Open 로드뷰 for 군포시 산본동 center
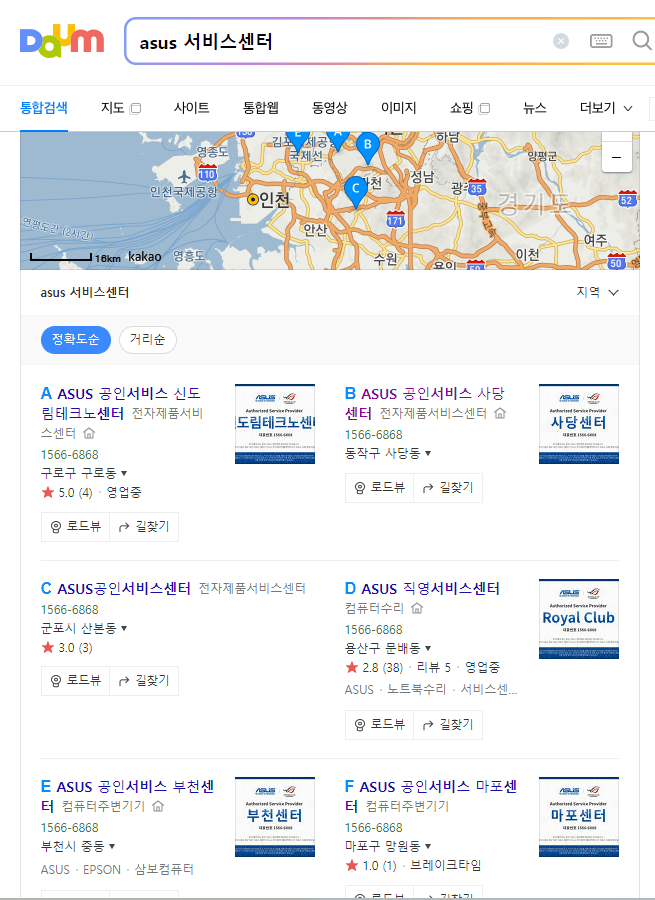Viewport: 655px width, 900px height. tap(75, 681)
